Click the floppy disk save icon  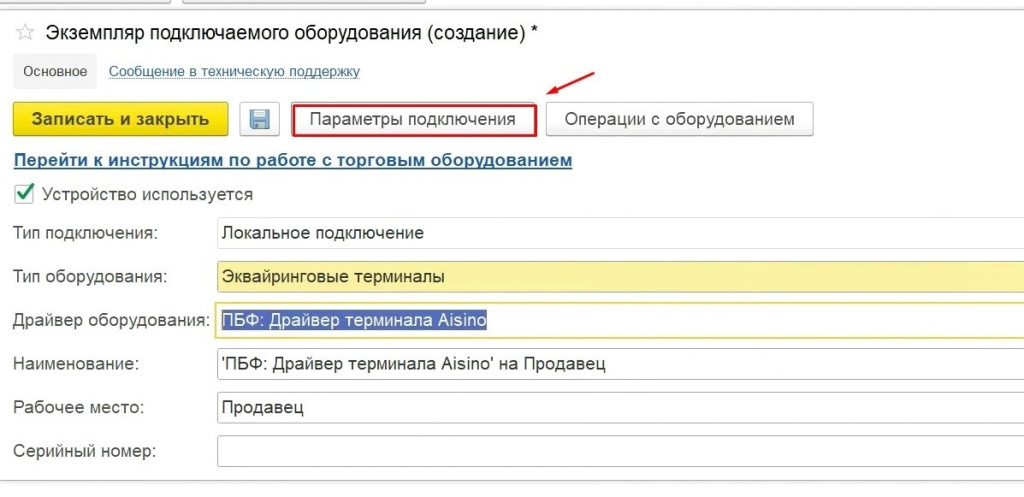pyautogui.click(x=259, y=119)
